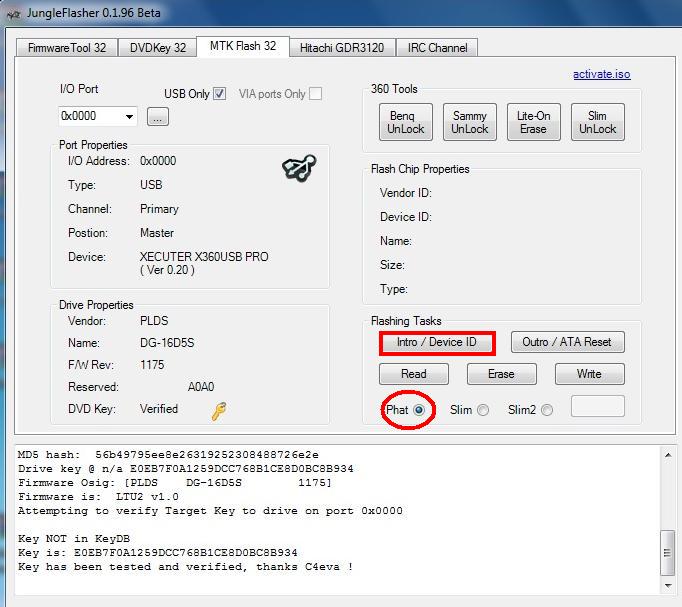This screenshot has height=607, width=682.
Task: Click the 'Attempting to verify Target Key' line
Action: 210,511
